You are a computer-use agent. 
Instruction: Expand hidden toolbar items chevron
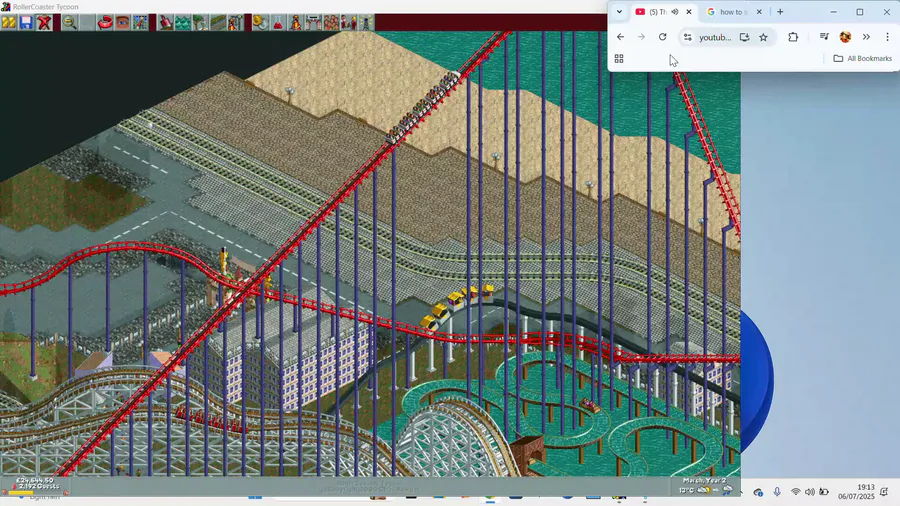[866, 37]
